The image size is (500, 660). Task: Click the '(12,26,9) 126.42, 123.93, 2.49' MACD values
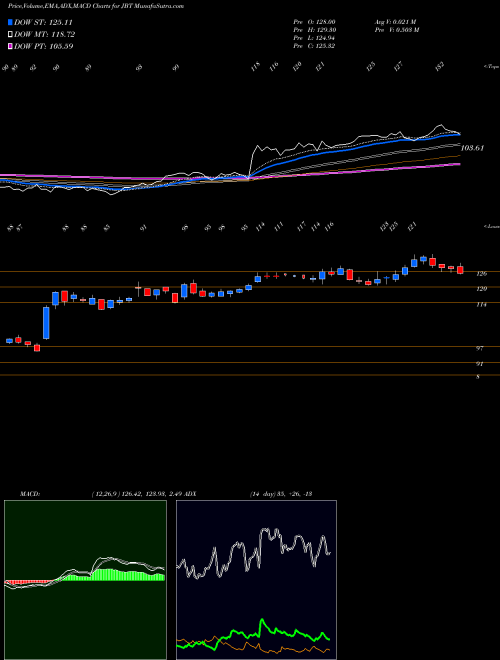(136, 493)
